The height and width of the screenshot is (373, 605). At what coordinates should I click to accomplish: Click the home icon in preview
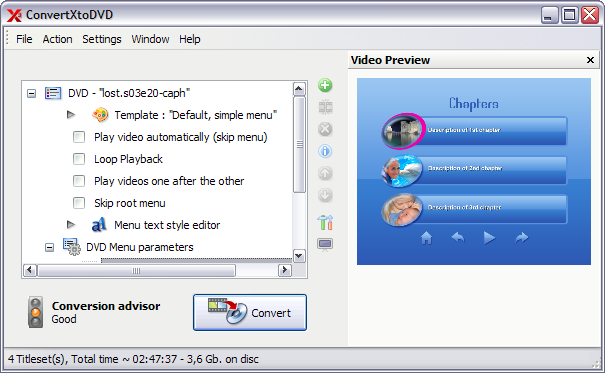coord(426,238)
